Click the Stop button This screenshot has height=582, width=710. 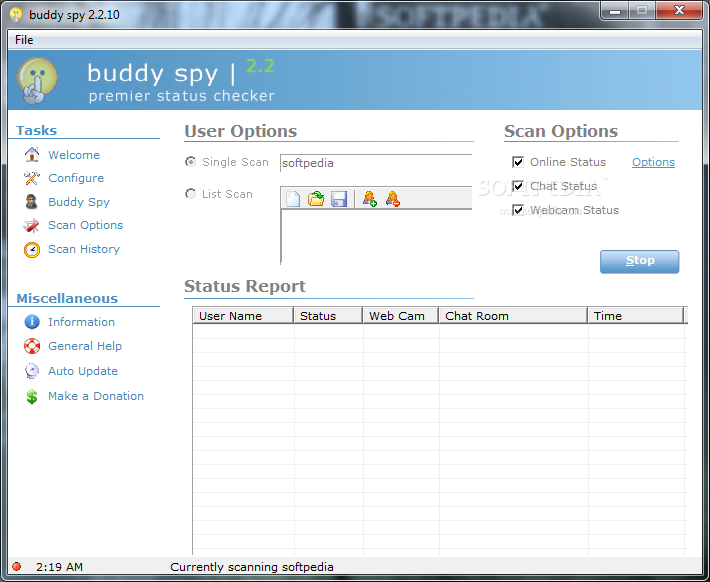pos(639,261)
